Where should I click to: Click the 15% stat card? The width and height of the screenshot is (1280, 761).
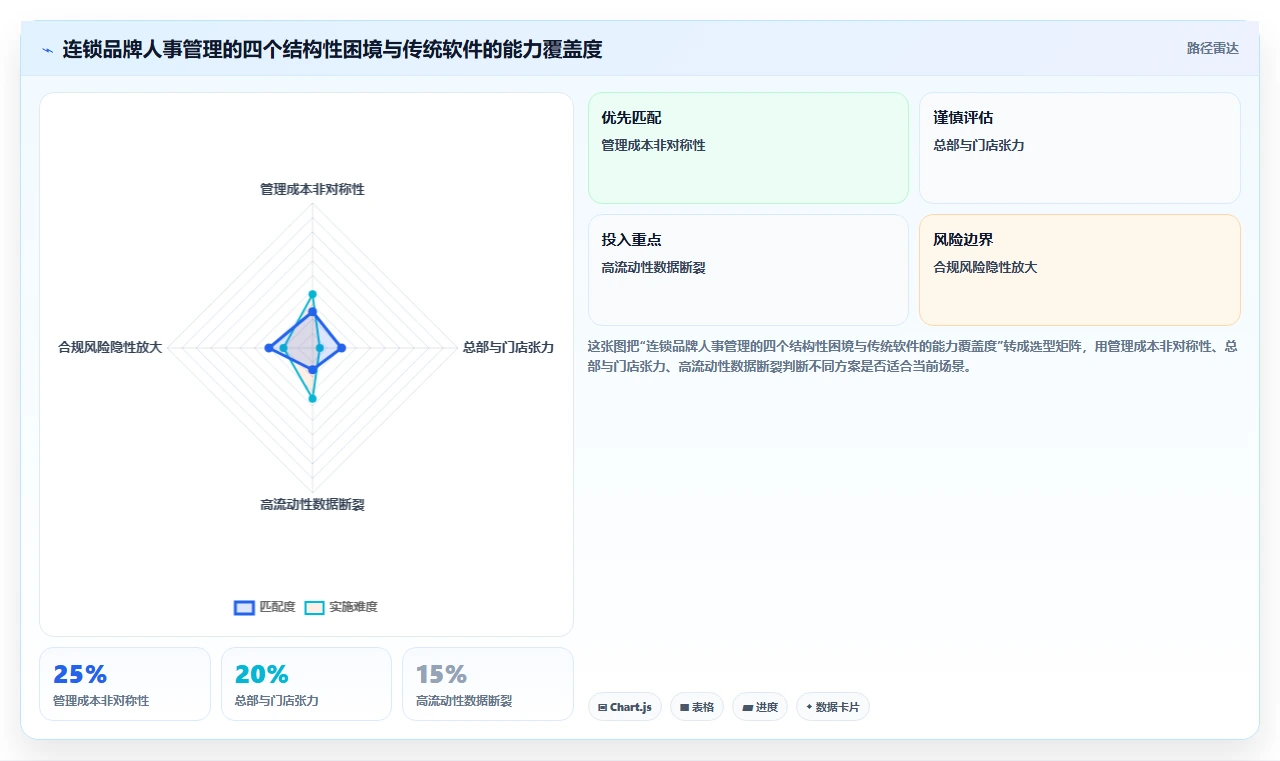[x=488, y=684]
